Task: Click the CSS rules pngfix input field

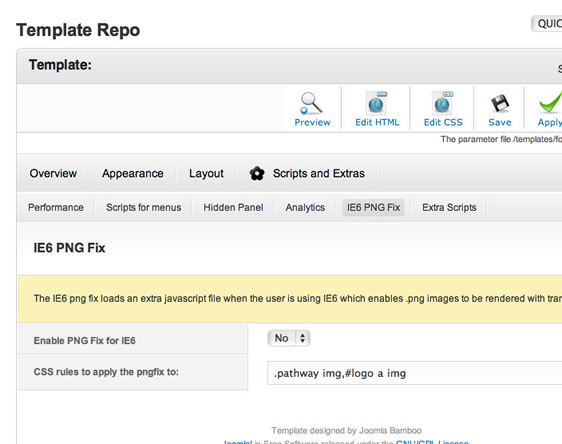Action: click(x=414, y=373)
